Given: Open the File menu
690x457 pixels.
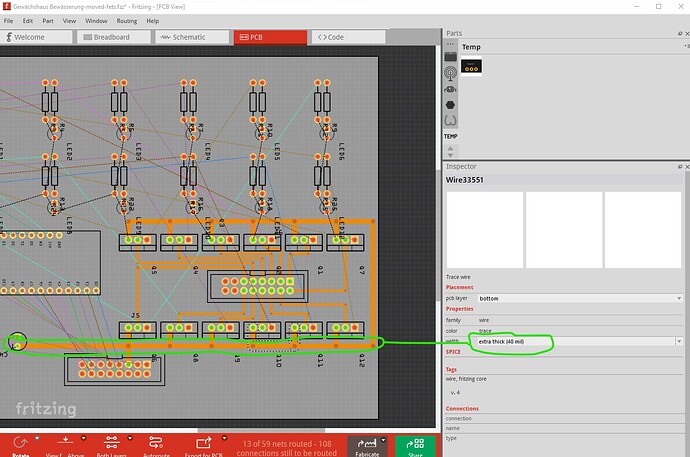Looking at the screenshot, I should tap(8, 21).
